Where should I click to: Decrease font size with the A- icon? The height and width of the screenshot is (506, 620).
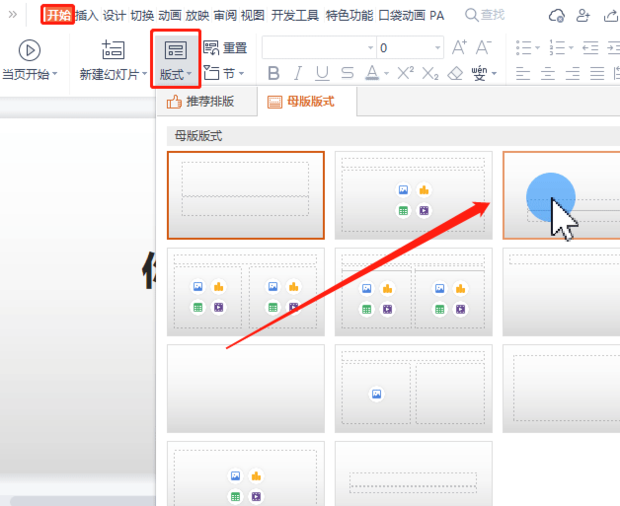484,48
